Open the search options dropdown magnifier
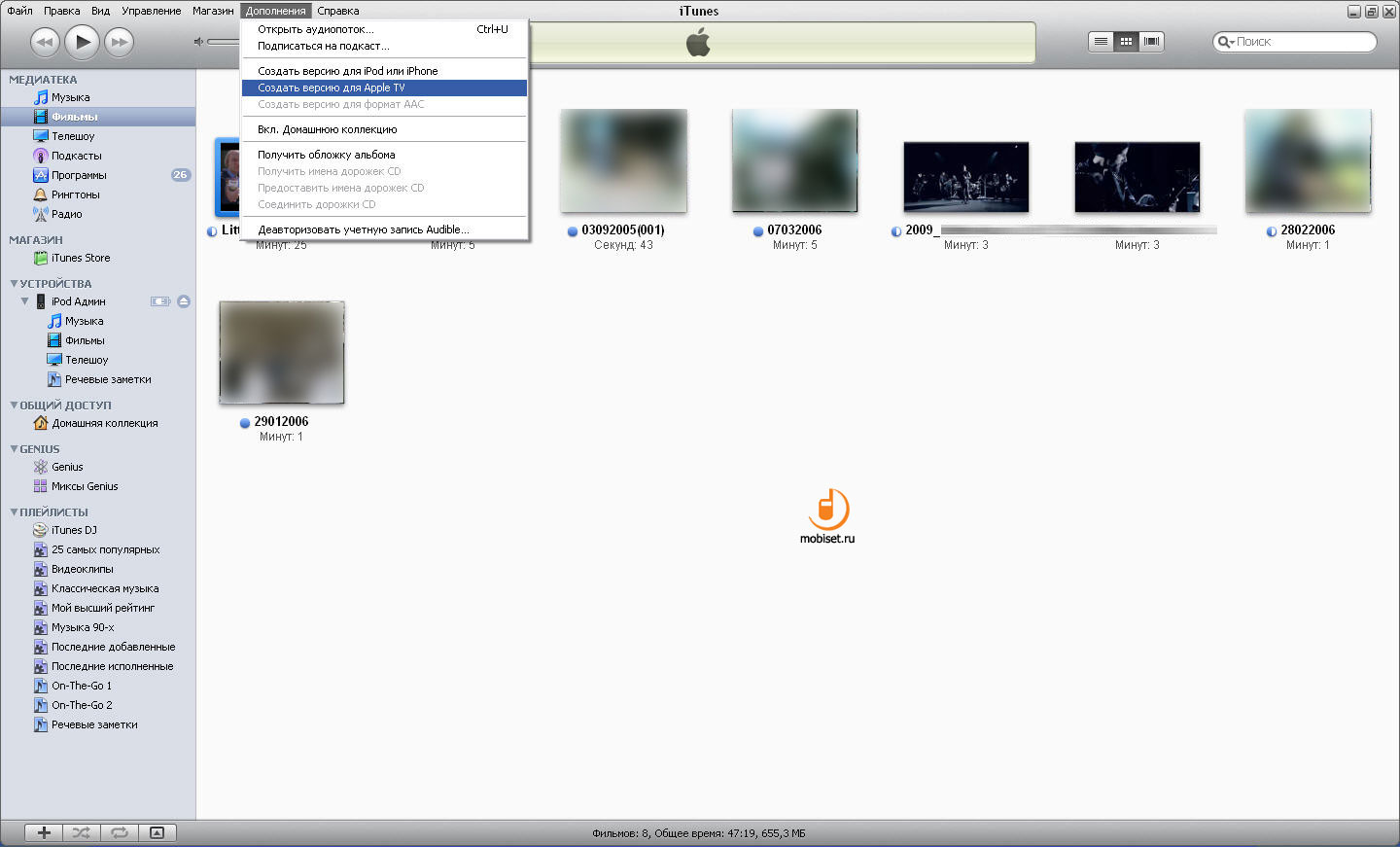Image resolution: width=1400 pixels, height=847 pixels. coord(1226,42)
